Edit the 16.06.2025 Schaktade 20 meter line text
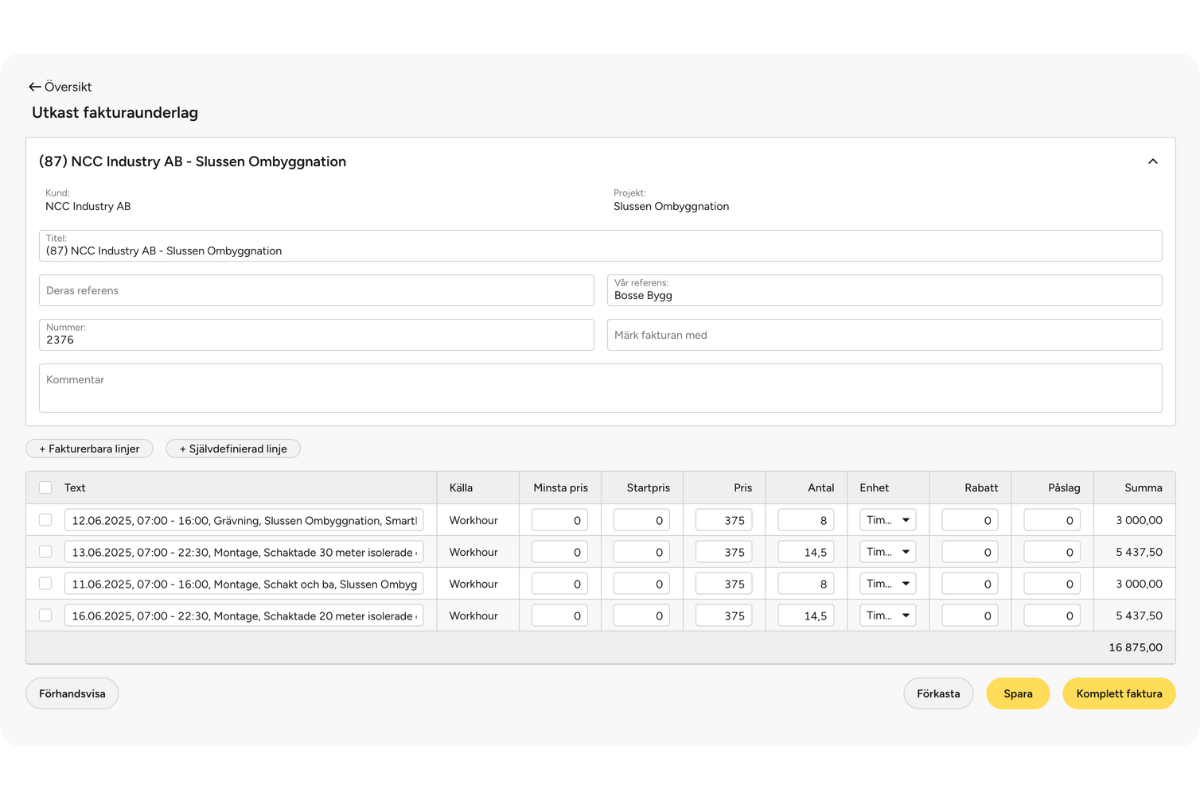The width and height of the screenshot is (1200, 800). click(x=244, y=616)
